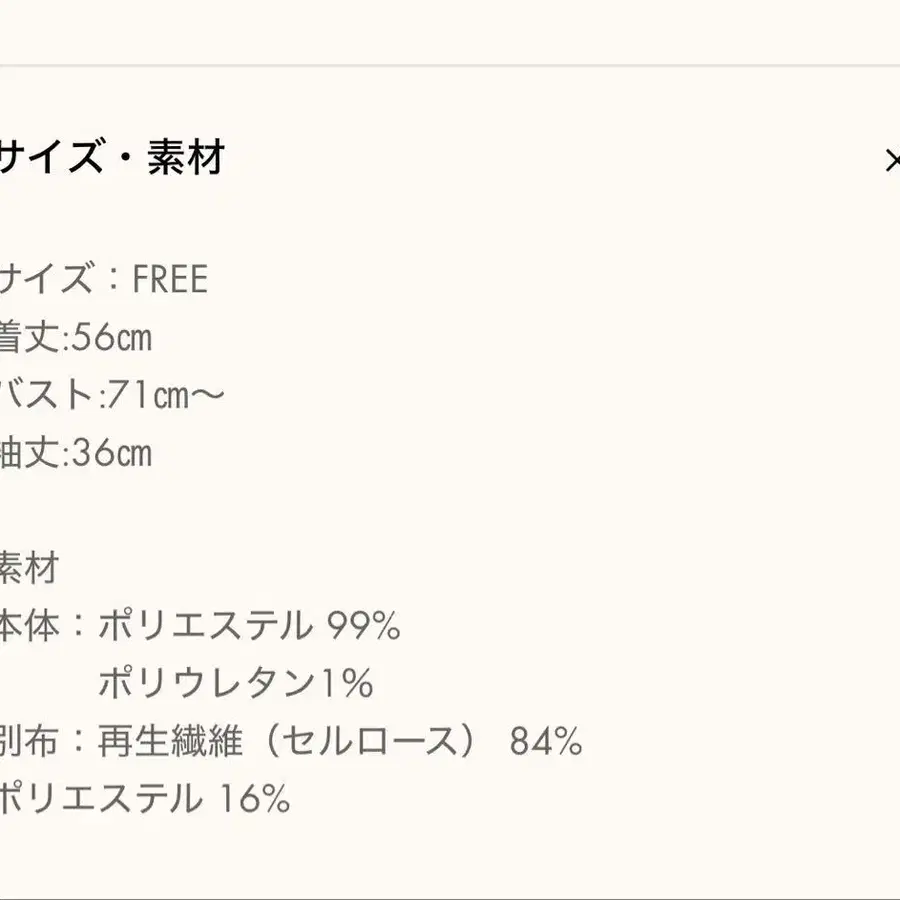Viewport: 900px width, 900px height.
Task: Select the 再生繊維 text
Action: pos(170,740)
